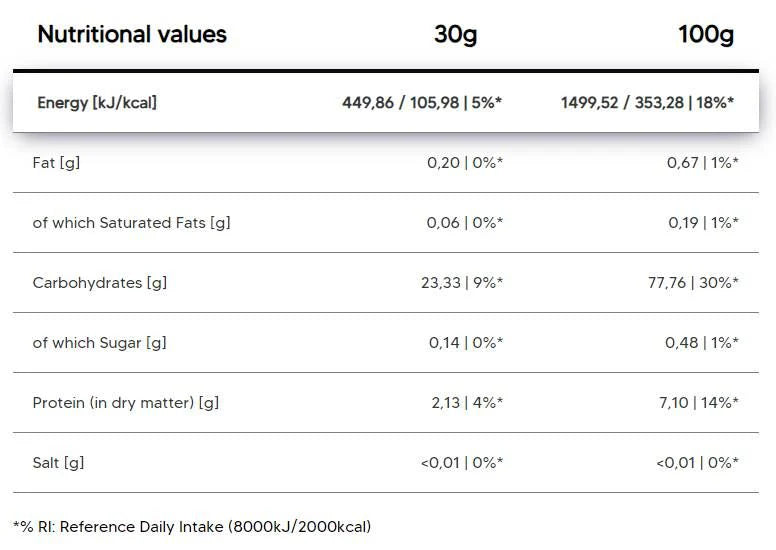
Task: Click the 2,13 | 4% protein value
Action: 464,402
